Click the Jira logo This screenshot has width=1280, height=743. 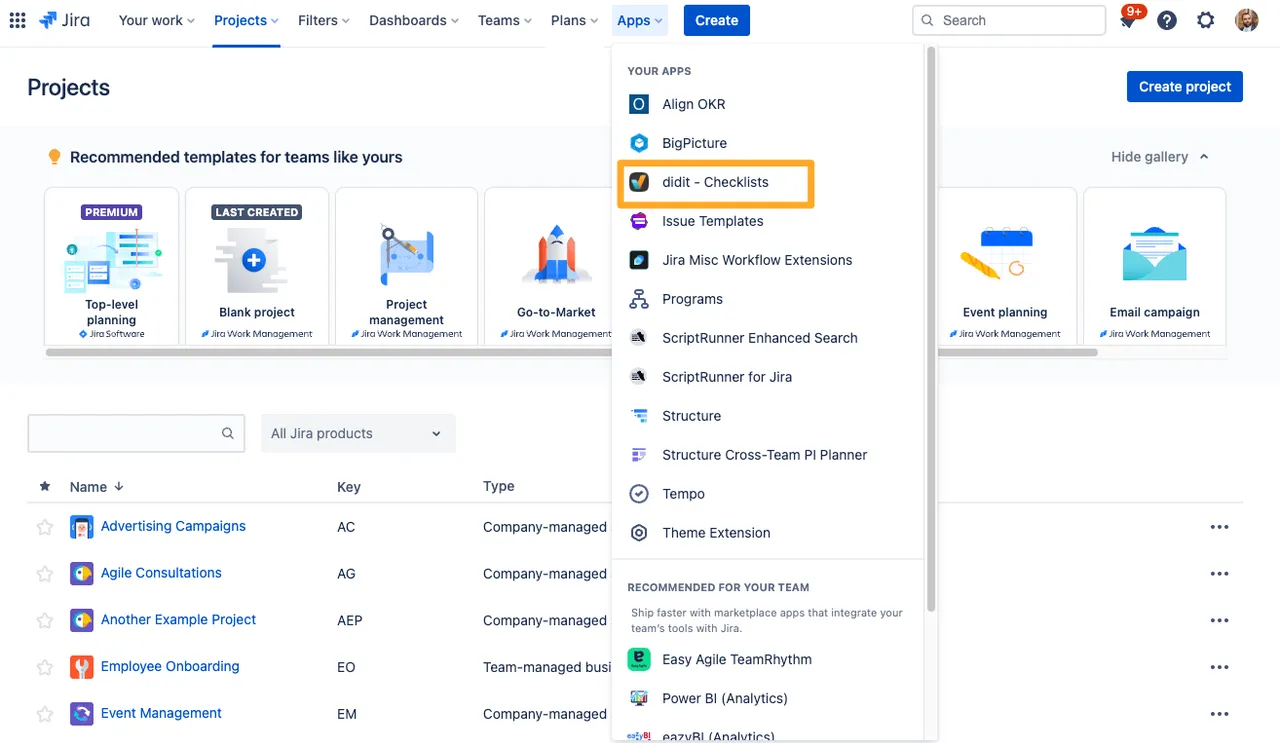point(64,20)
